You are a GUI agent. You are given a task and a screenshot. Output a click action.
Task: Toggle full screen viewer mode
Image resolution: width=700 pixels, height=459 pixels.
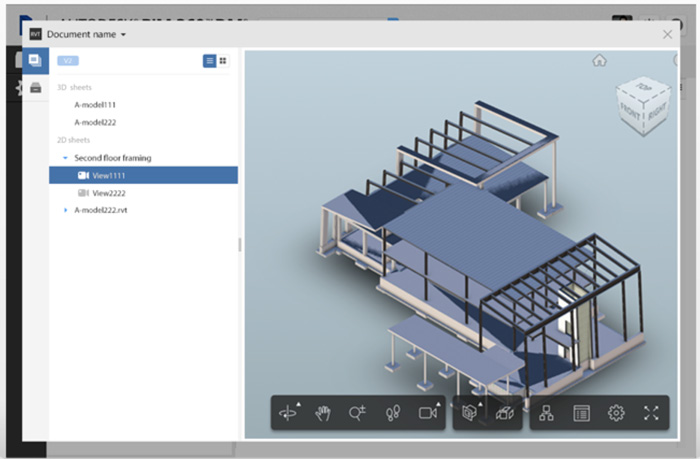(651, 413)
